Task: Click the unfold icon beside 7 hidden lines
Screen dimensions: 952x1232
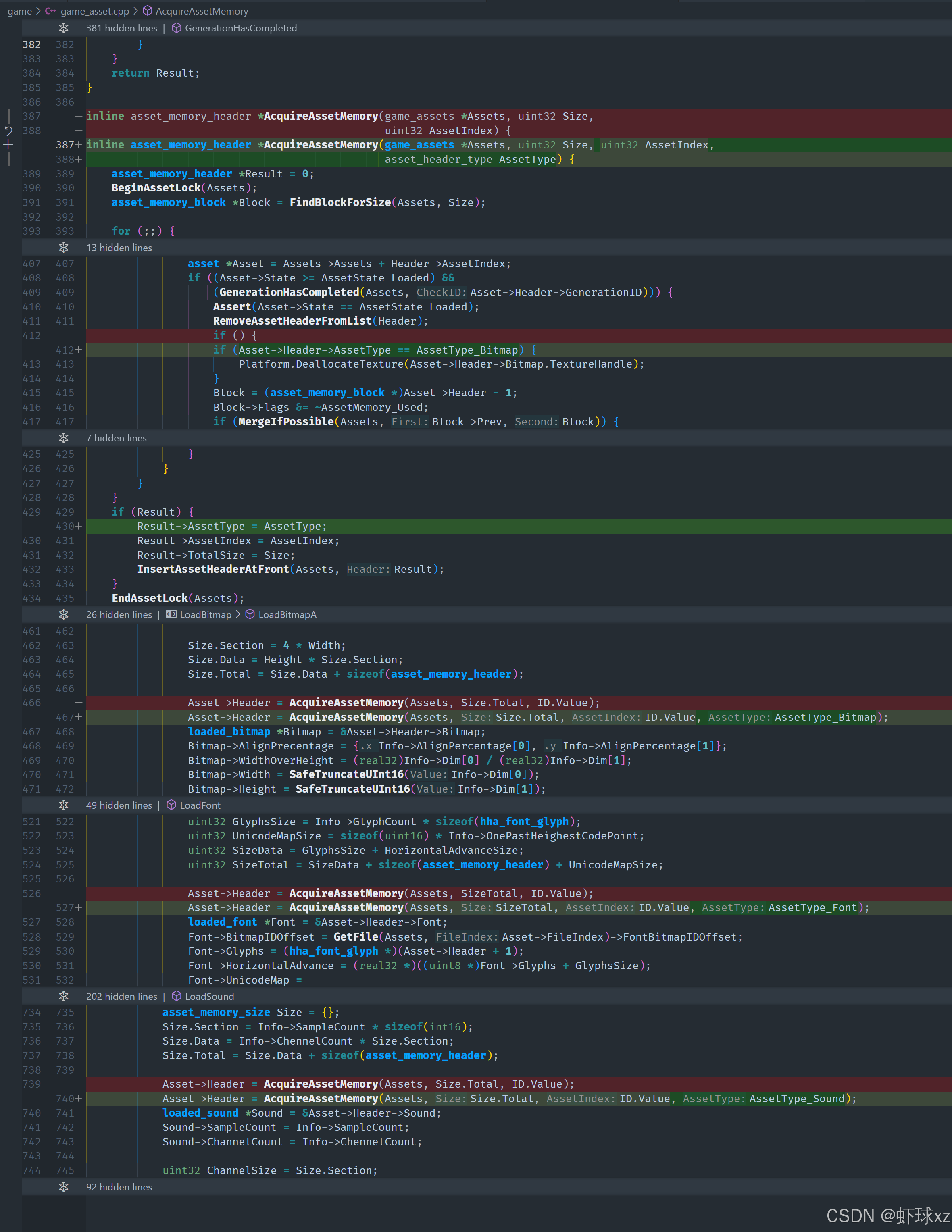Action: pyautogui.click(x=64, y=438)
